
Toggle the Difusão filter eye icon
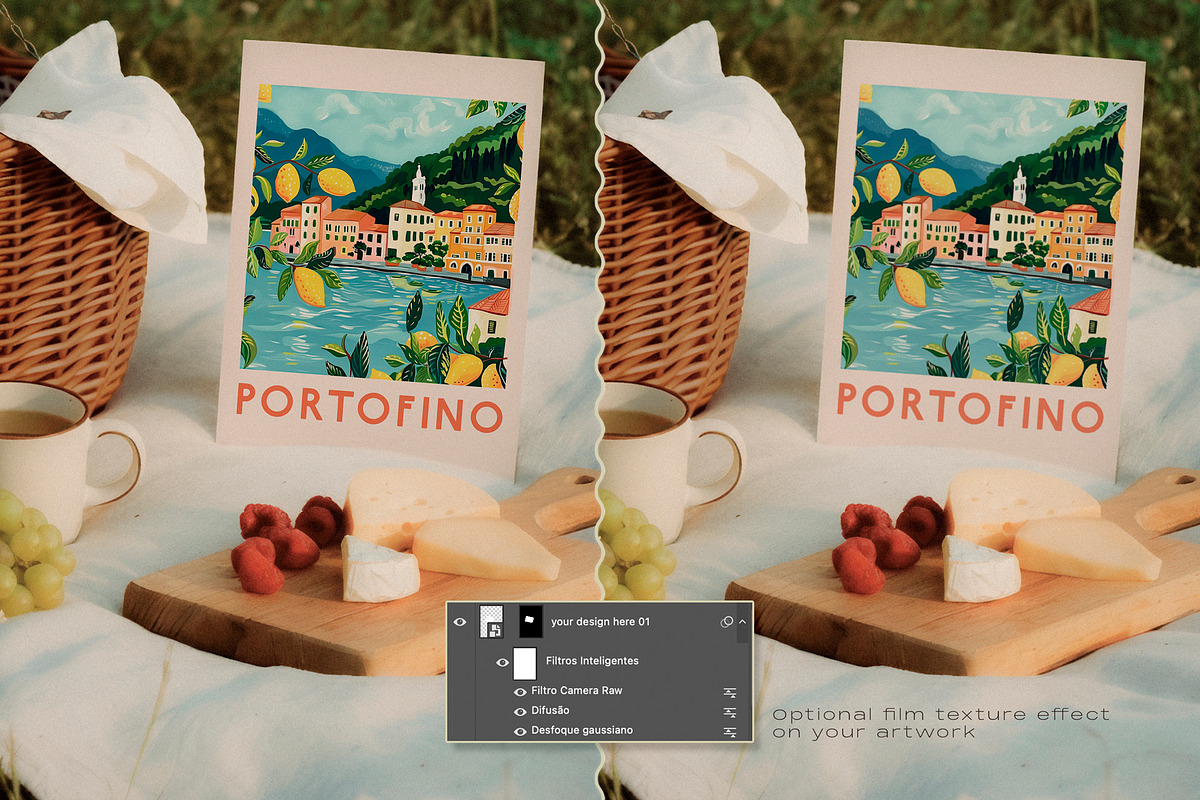(x=520, y=711)
